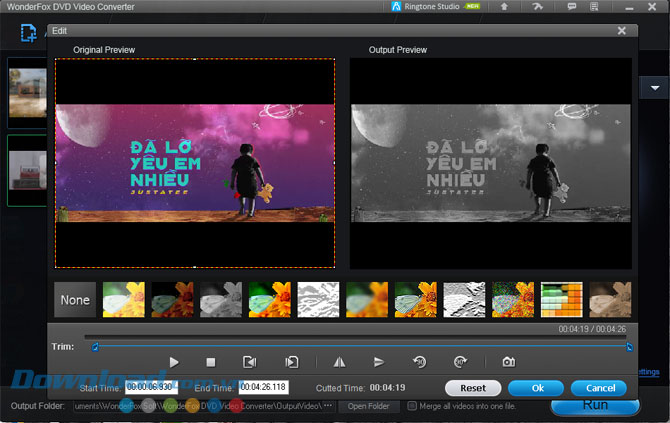Screen dimensions: 670x423
Task: Select the first video thumbnail in file list
Action: 27,93
